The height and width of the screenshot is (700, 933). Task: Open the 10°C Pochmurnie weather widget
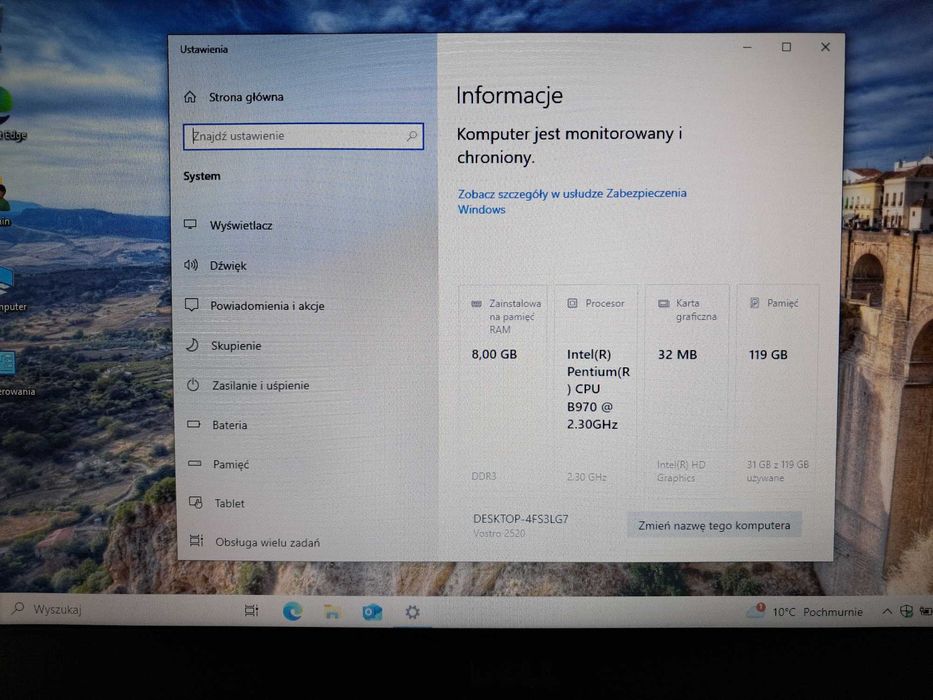pos(804,611)
